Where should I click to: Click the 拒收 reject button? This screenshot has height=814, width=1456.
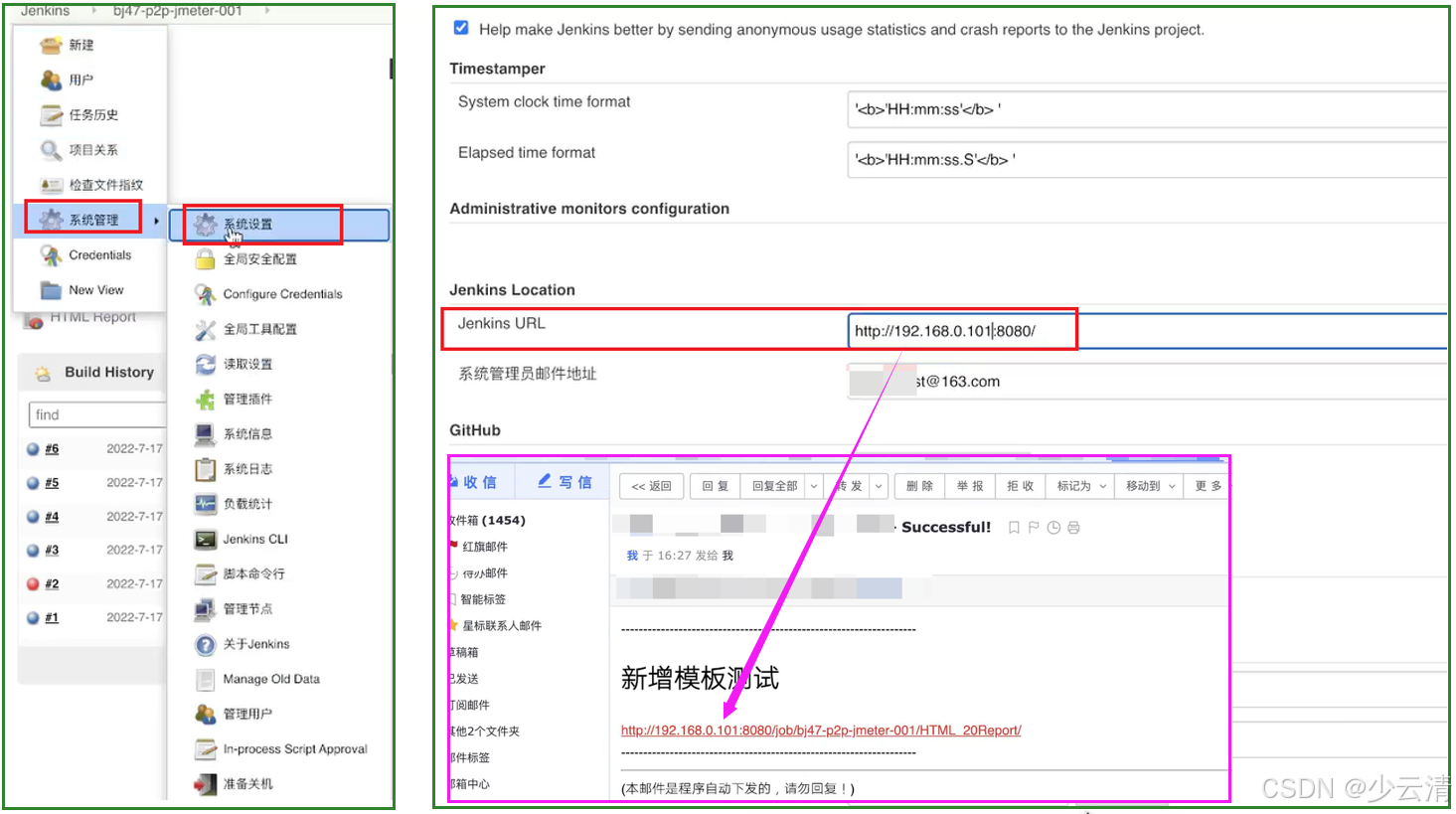point(1021,486)
